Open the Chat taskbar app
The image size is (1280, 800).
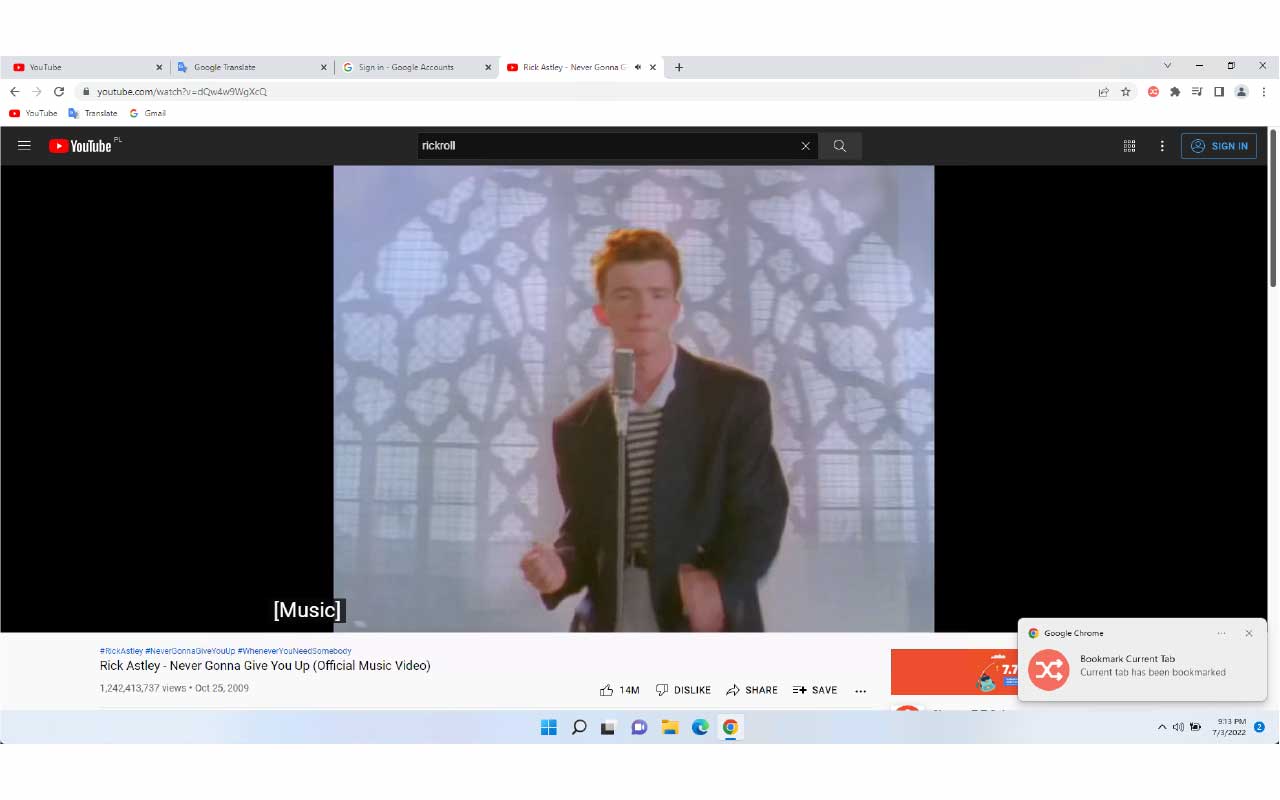pyautogui.click(x=639, y=727)
